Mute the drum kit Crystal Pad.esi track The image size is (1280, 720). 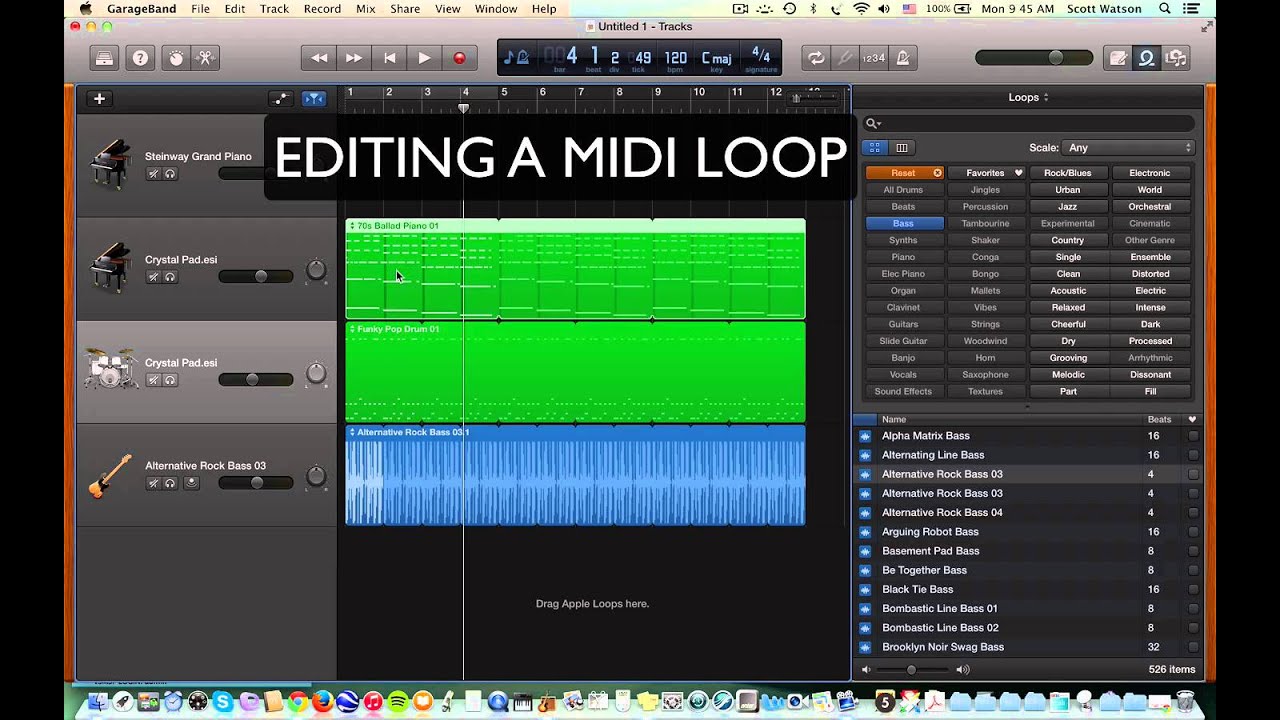coord(153,380)
